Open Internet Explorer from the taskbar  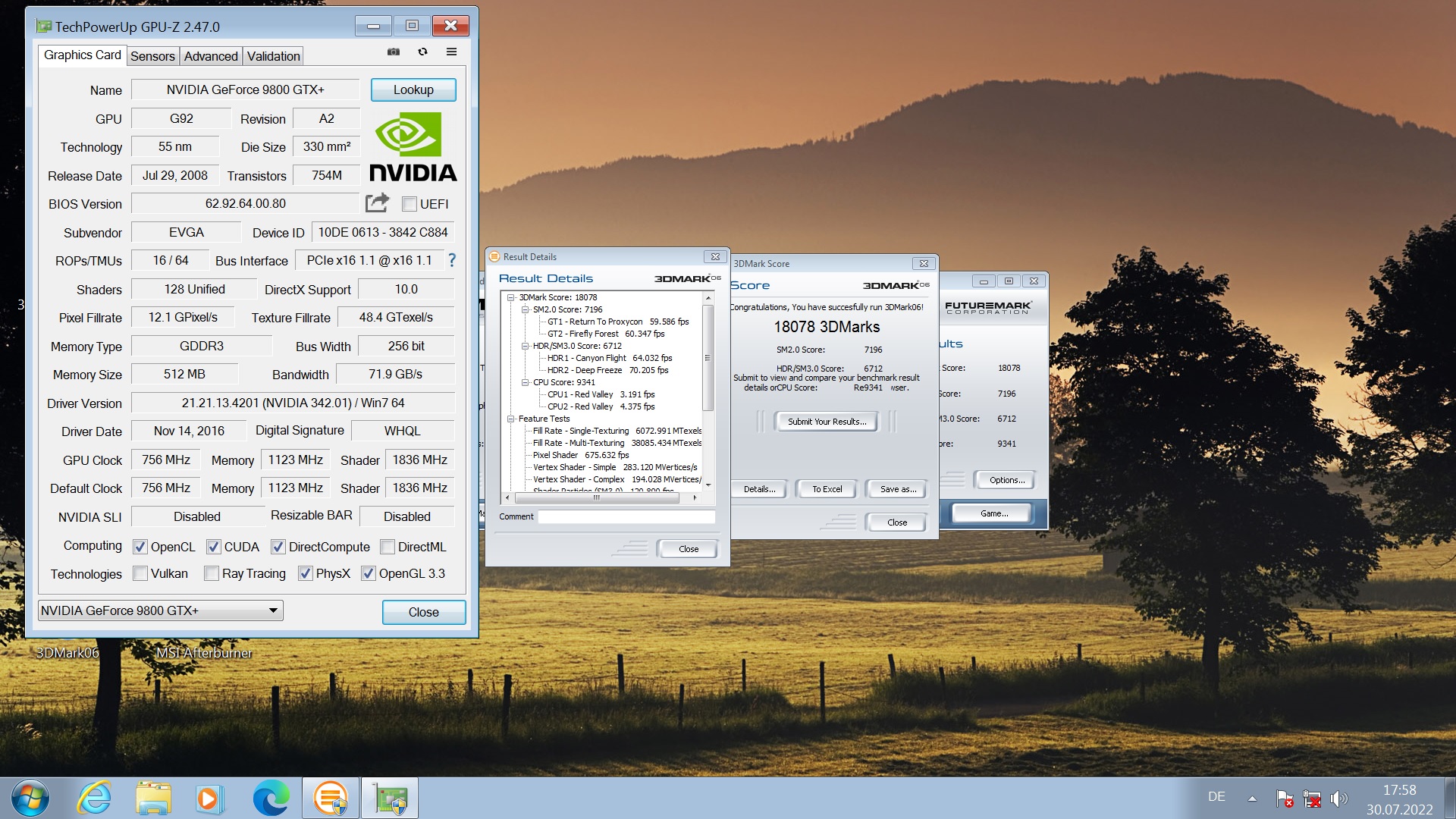(94, 798)
